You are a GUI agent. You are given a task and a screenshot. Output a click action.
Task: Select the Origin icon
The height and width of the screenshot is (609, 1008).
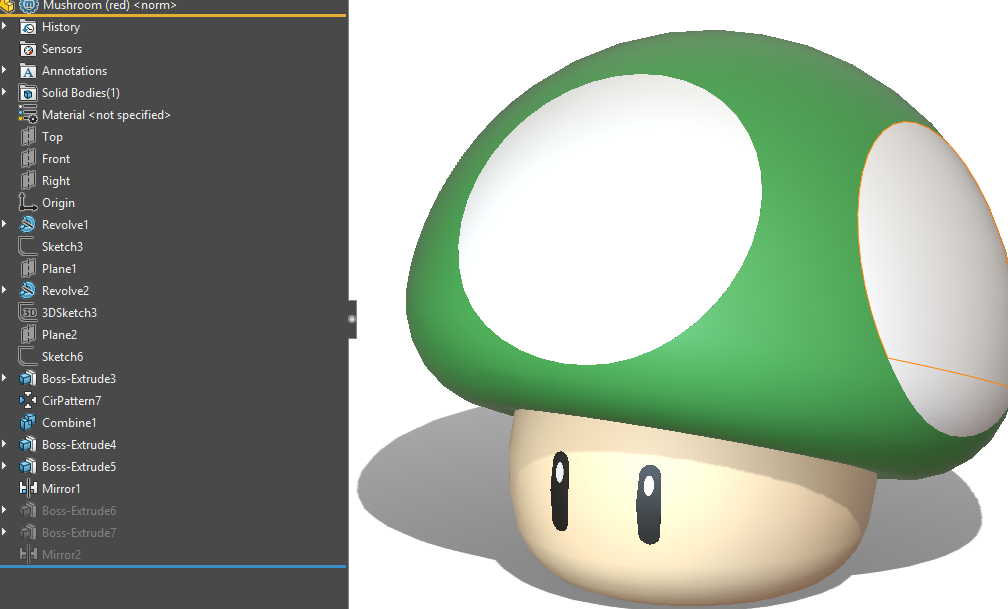tap(28, 203)
